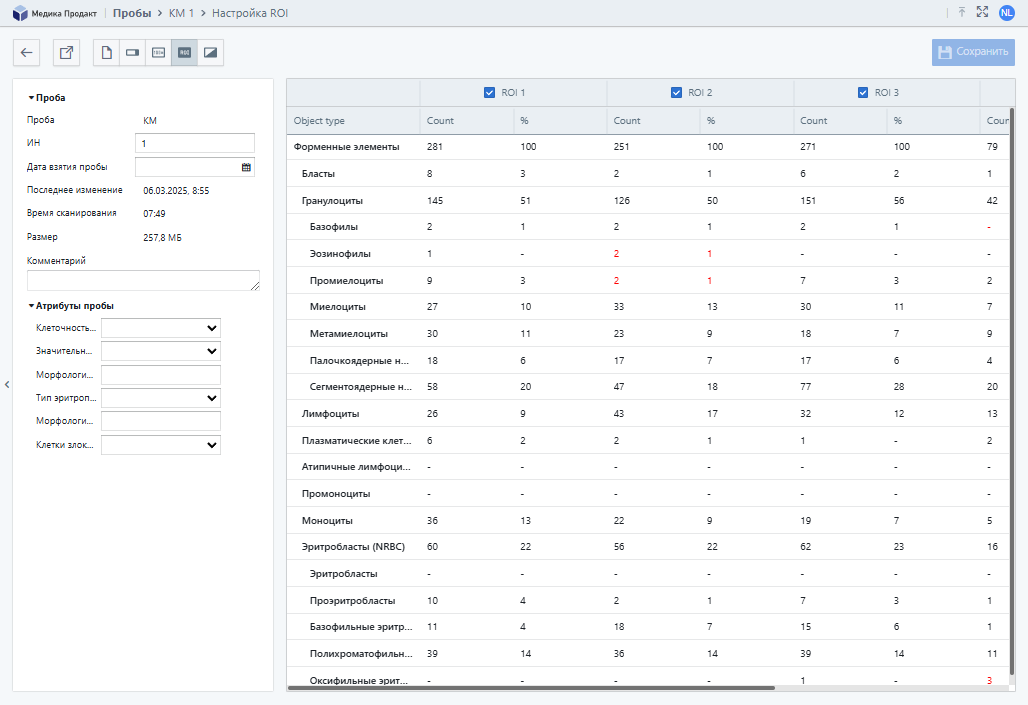This screenshot has width=1028, height=705.
Task: Collapse the Атрибуты пробы section
Action: 71,306
